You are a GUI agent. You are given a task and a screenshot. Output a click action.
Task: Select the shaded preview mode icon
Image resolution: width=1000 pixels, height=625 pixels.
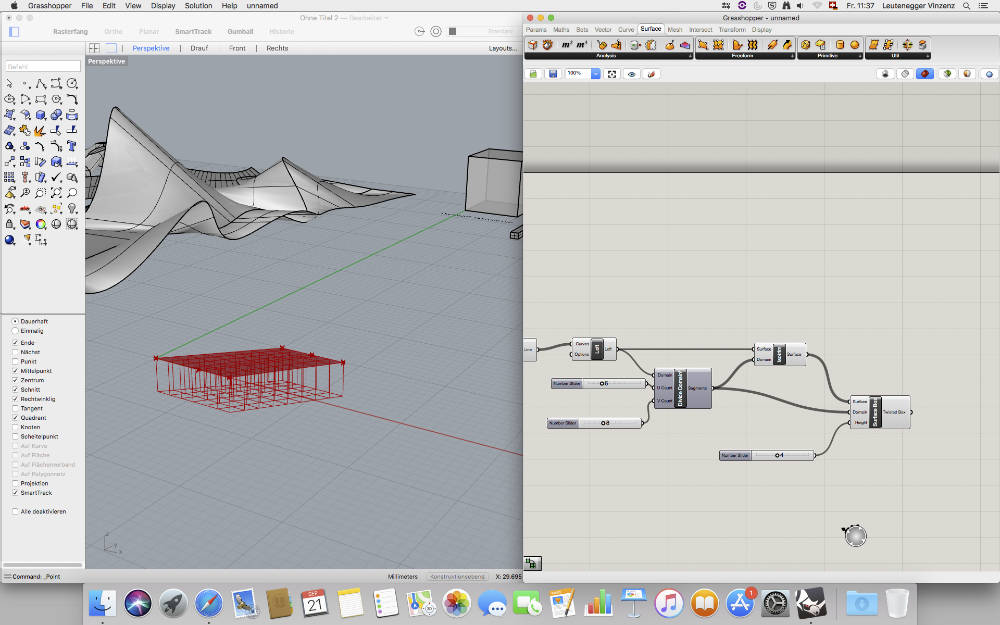click(x=925, y=74)
